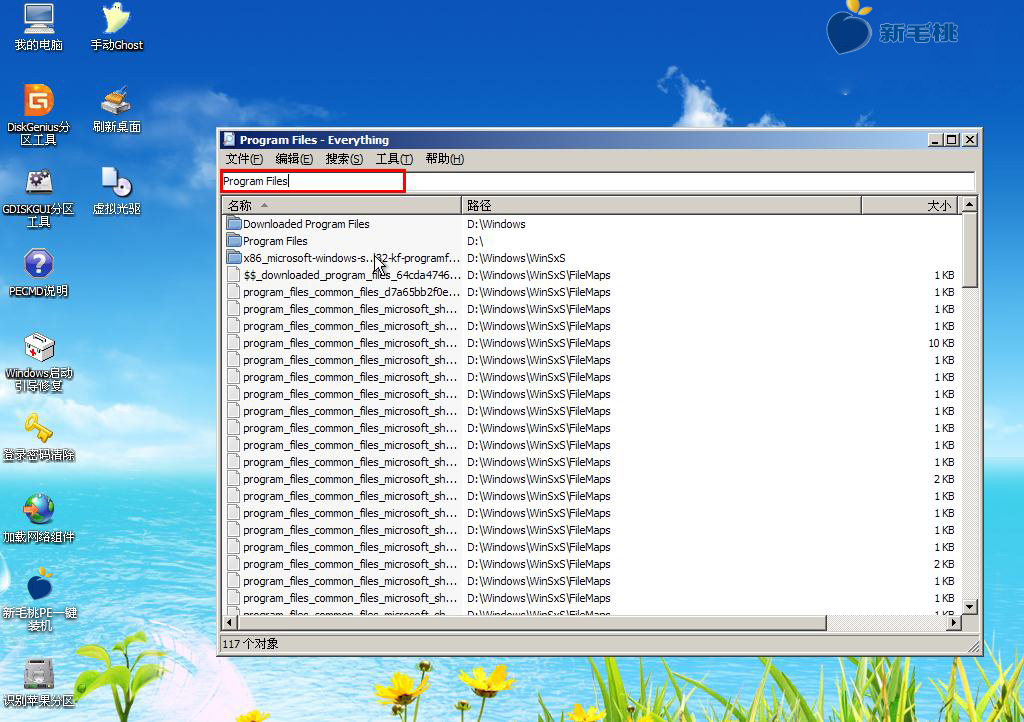The height and width of the screenshot is (722, 1024).
Task: Click the 117 个对象 status bar text
Action: click(250, 644)
